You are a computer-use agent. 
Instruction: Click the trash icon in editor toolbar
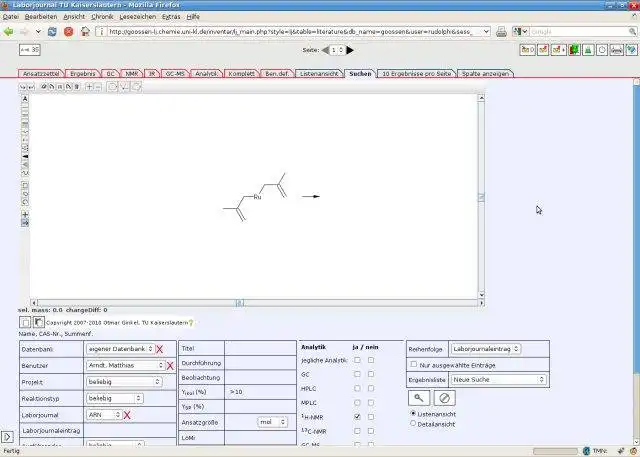77,87
